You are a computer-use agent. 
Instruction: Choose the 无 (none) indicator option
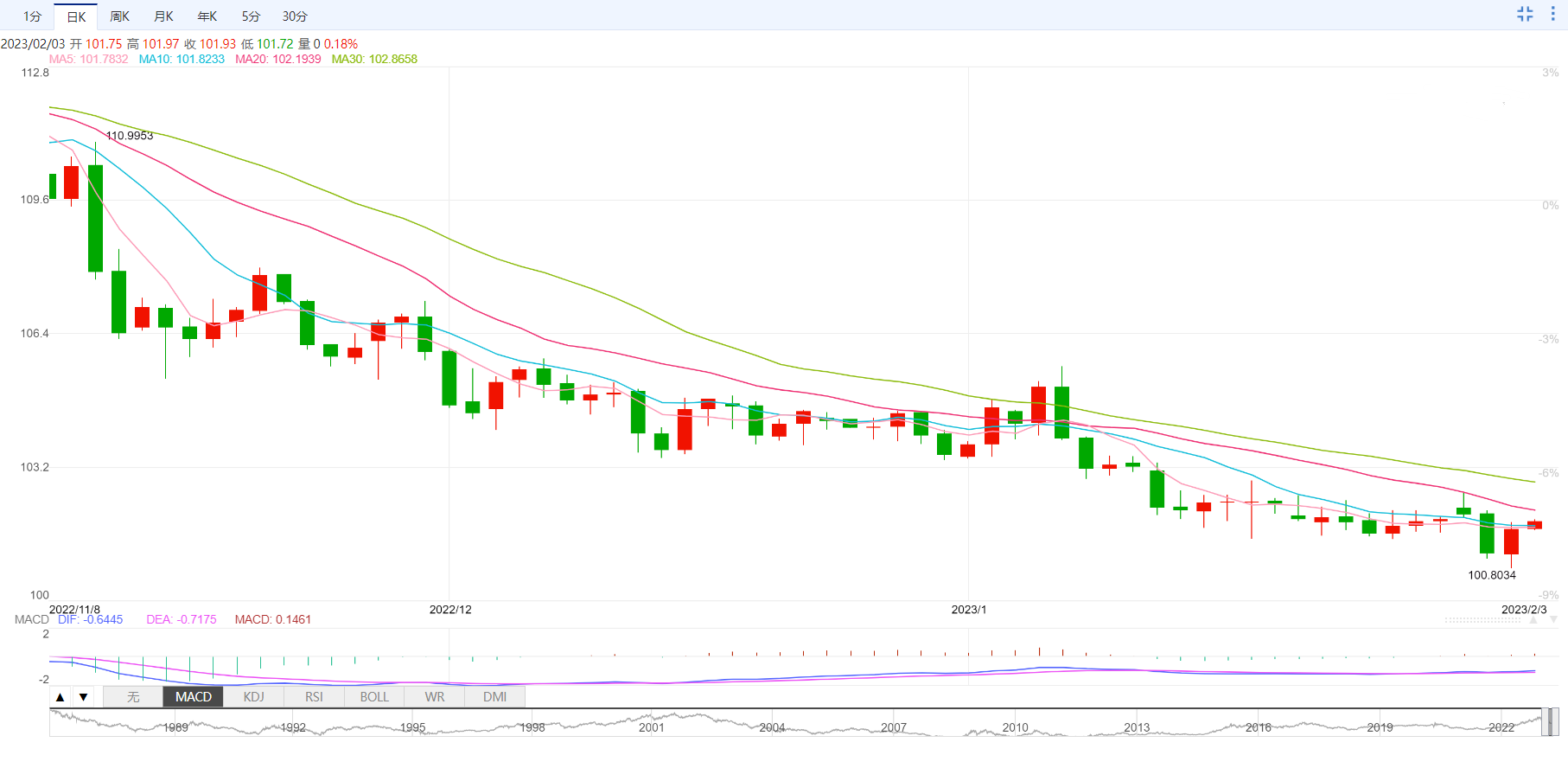[133, 697]
